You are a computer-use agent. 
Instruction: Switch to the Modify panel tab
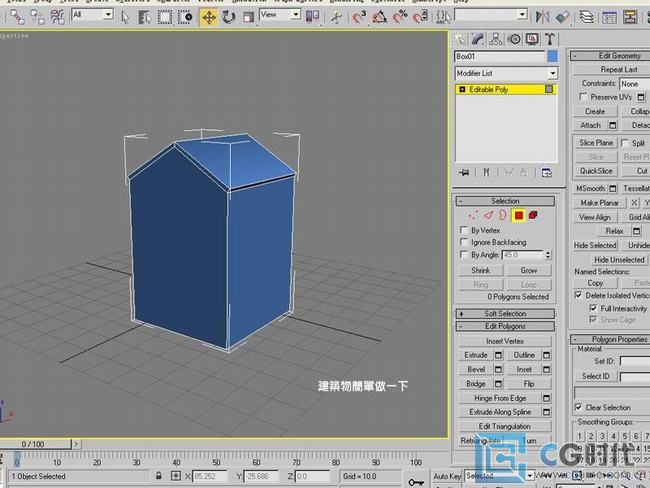tap(478, 39)
